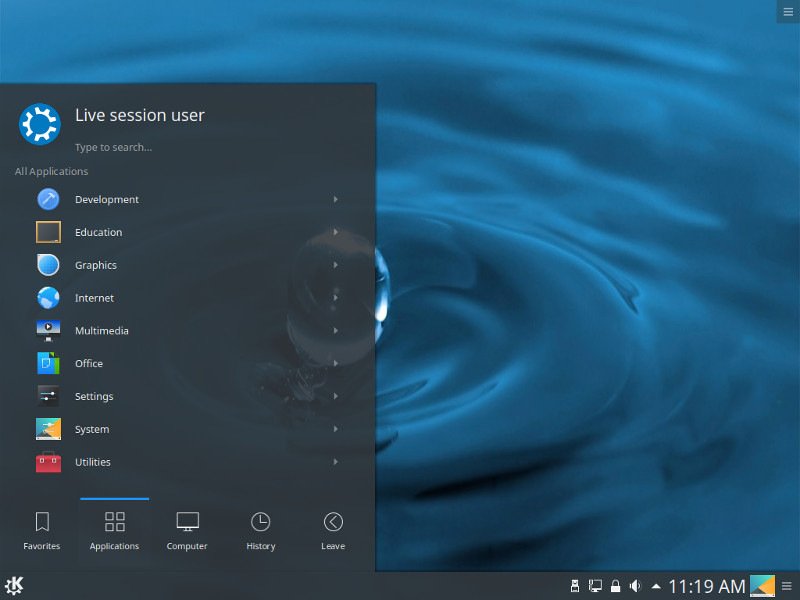Switch to the Computer tab

coord(187,531)
